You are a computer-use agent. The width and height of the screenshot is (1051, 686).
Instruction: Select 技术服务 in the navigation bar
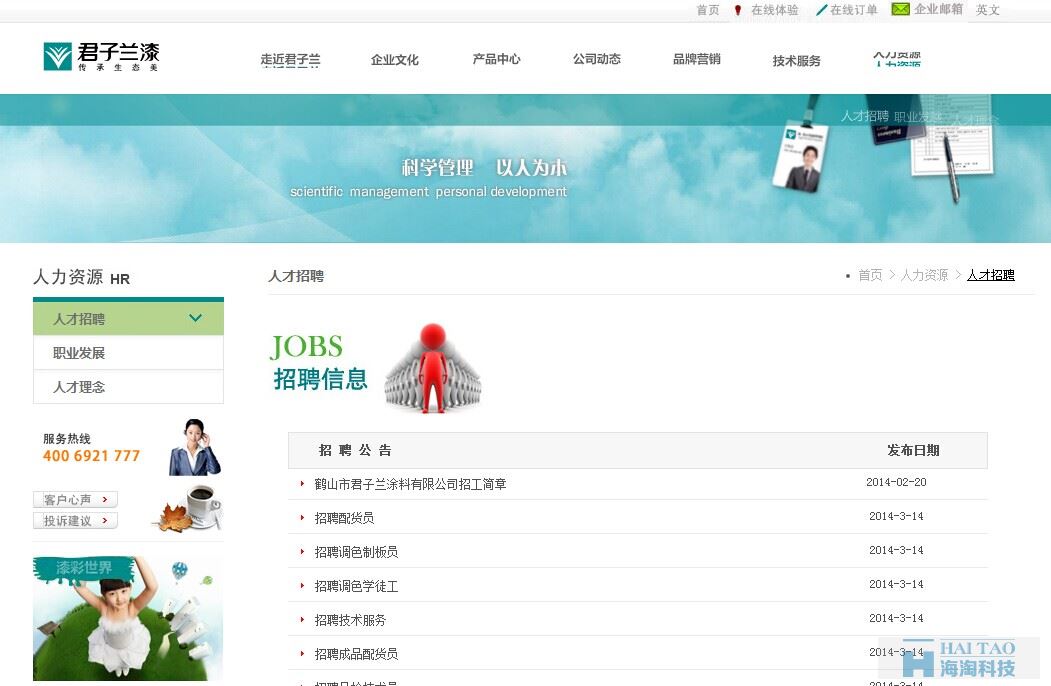point(796,61)
